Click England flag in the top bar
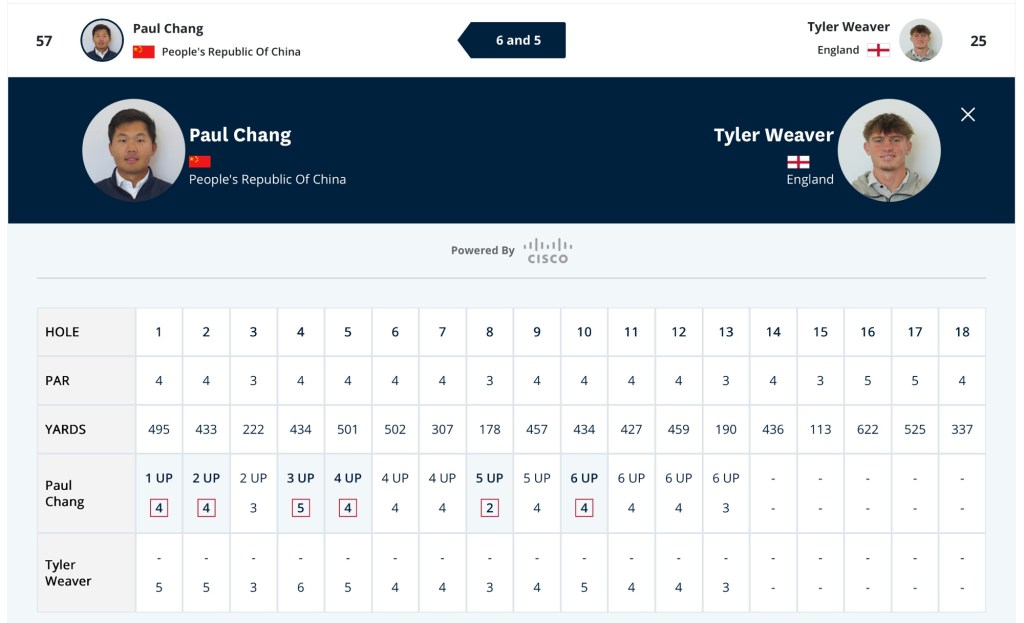 pyautogui.click(x=878, y=50)
